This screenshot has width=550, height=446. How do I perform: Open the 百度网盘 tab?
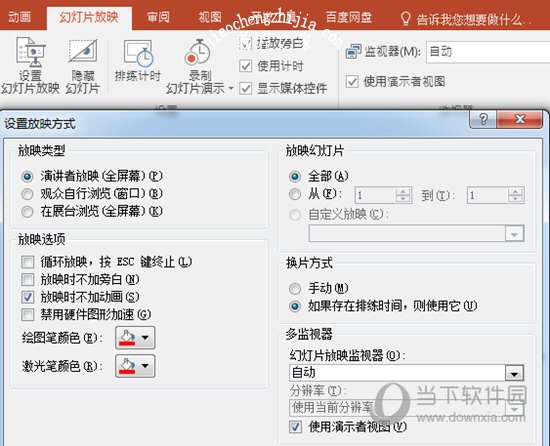coord(349,17)
